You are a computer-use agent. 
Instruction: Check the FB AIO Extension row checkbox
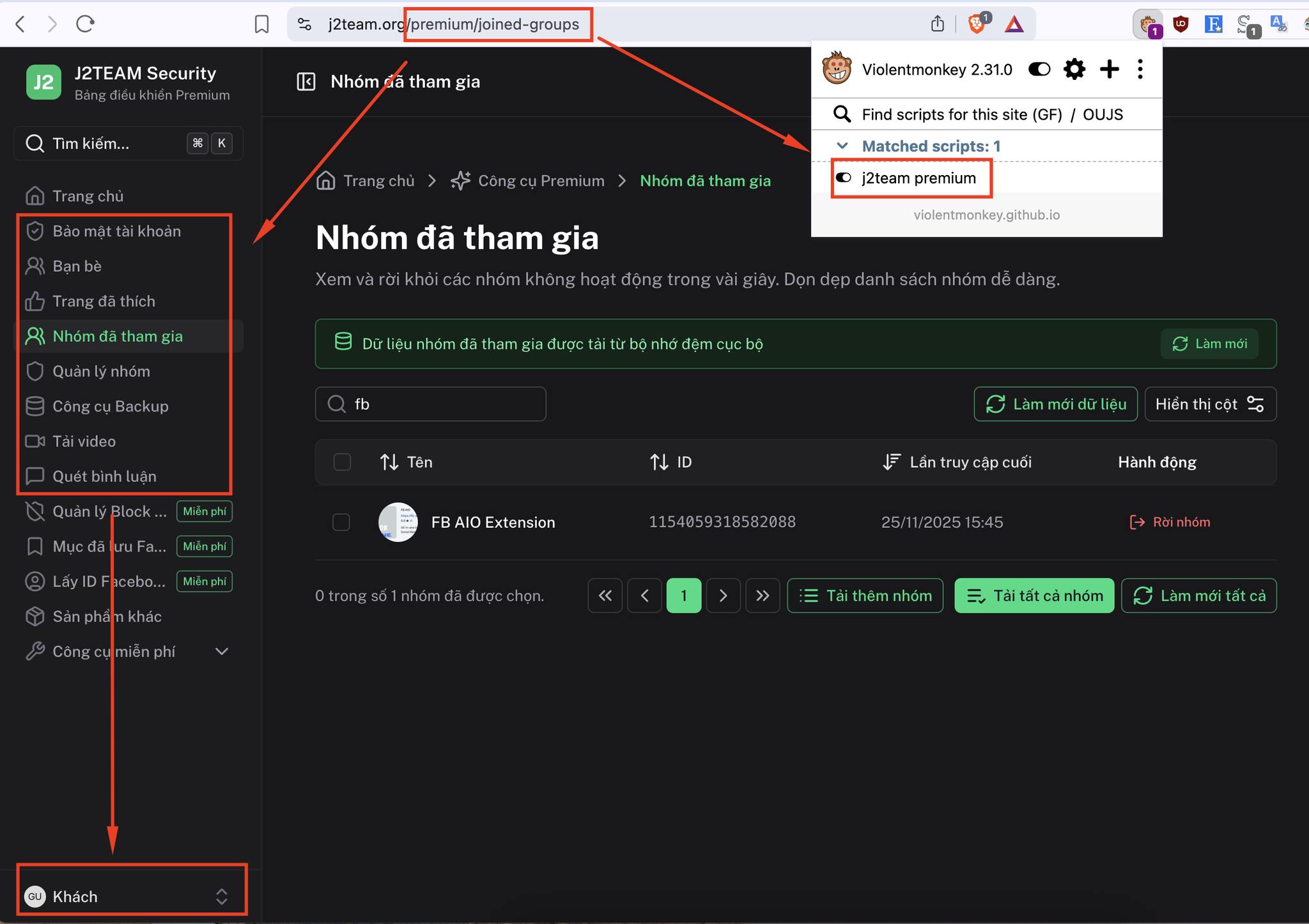(x=341, y=522)
